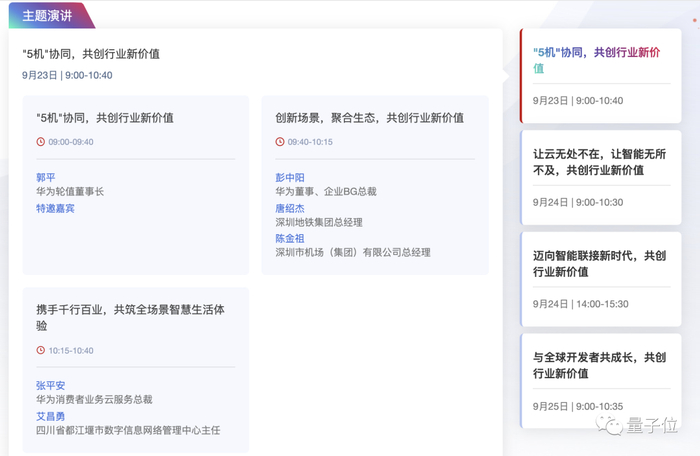
Task: View speaker 陈金祖's details
Action: point(290,239)
